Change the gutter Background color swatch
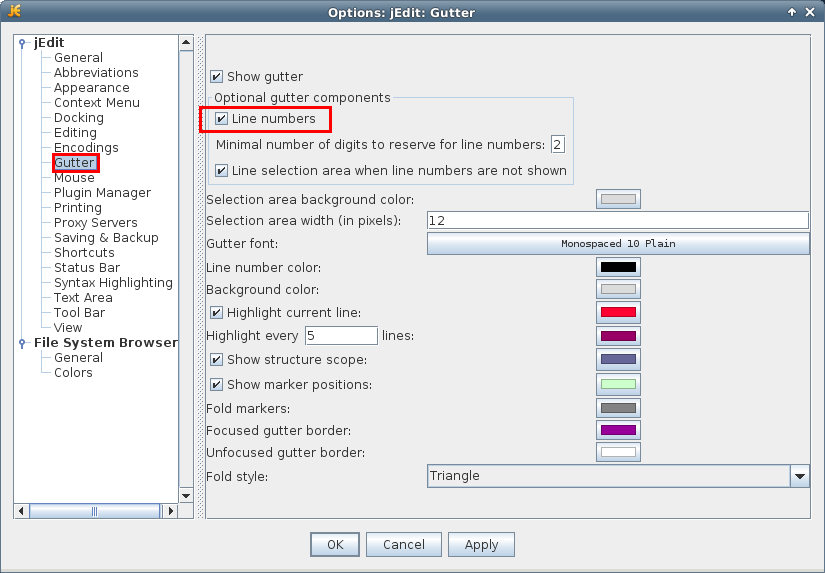 [618, 289]
